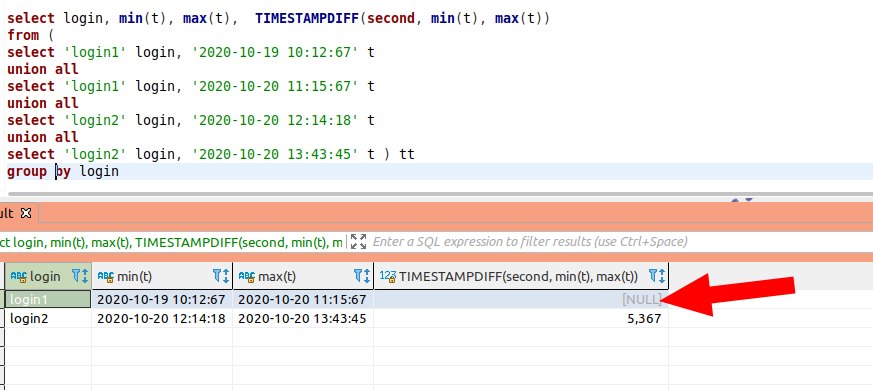This screenshot has height=390, width=873.
Task: Click the string '2020-10-20 13:43:45' in the SQL editor
Action: pos(275,154)
